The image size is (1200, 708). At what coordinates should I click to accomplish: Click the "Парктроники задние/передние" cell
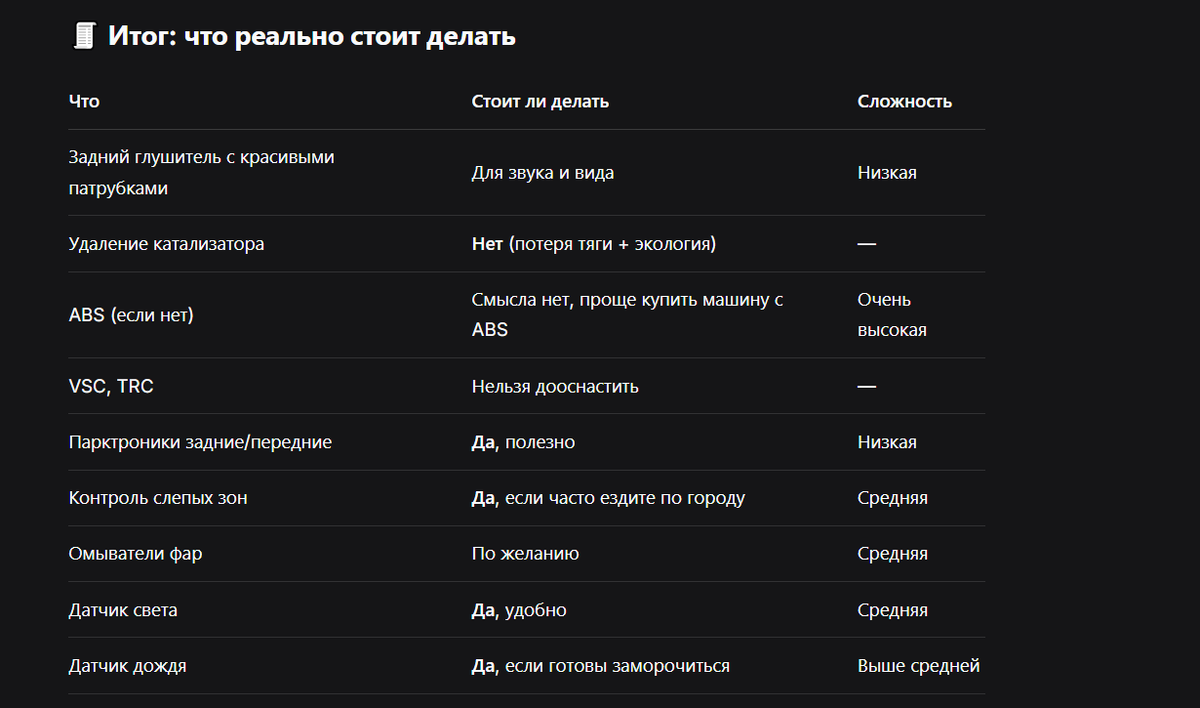pyautogui.click(x=200, y=442)
